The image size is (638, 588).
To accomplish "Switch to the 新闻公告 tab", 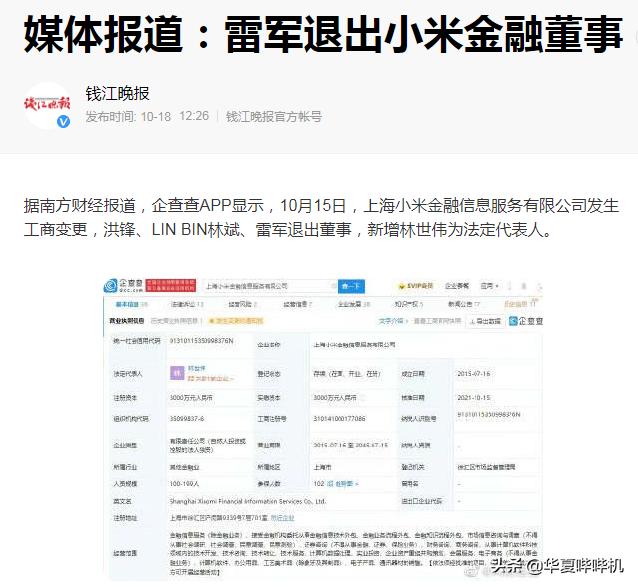I will click(464, 304).
